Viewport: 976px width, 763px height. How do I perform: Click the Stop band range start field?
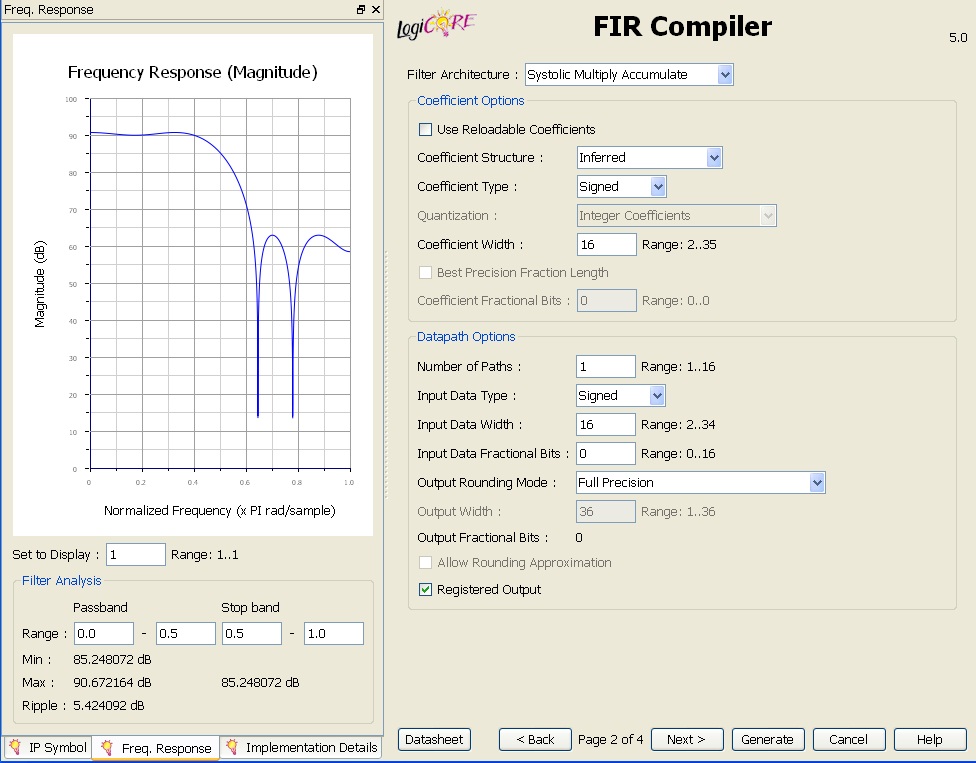tap(252, 634)
